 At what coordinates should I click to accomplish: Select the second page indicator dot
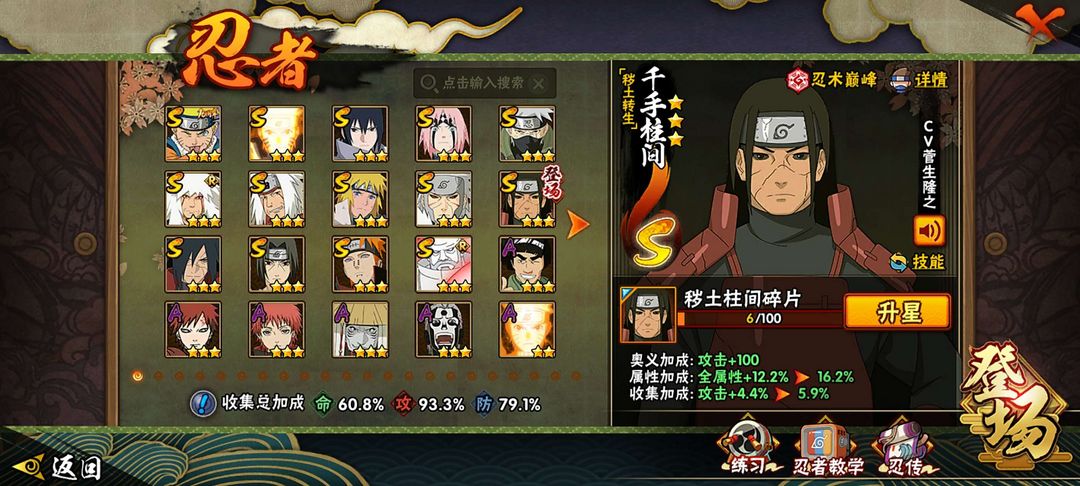pyautogui.click(x=158, y=376)
